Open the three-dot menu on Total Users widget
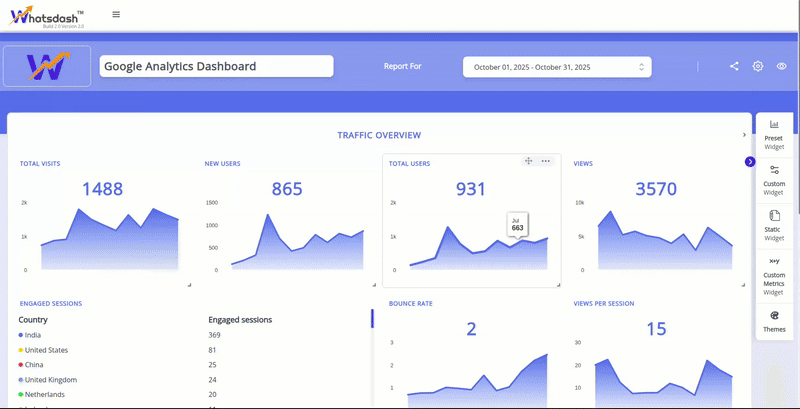800x409 pixels. 545,161
